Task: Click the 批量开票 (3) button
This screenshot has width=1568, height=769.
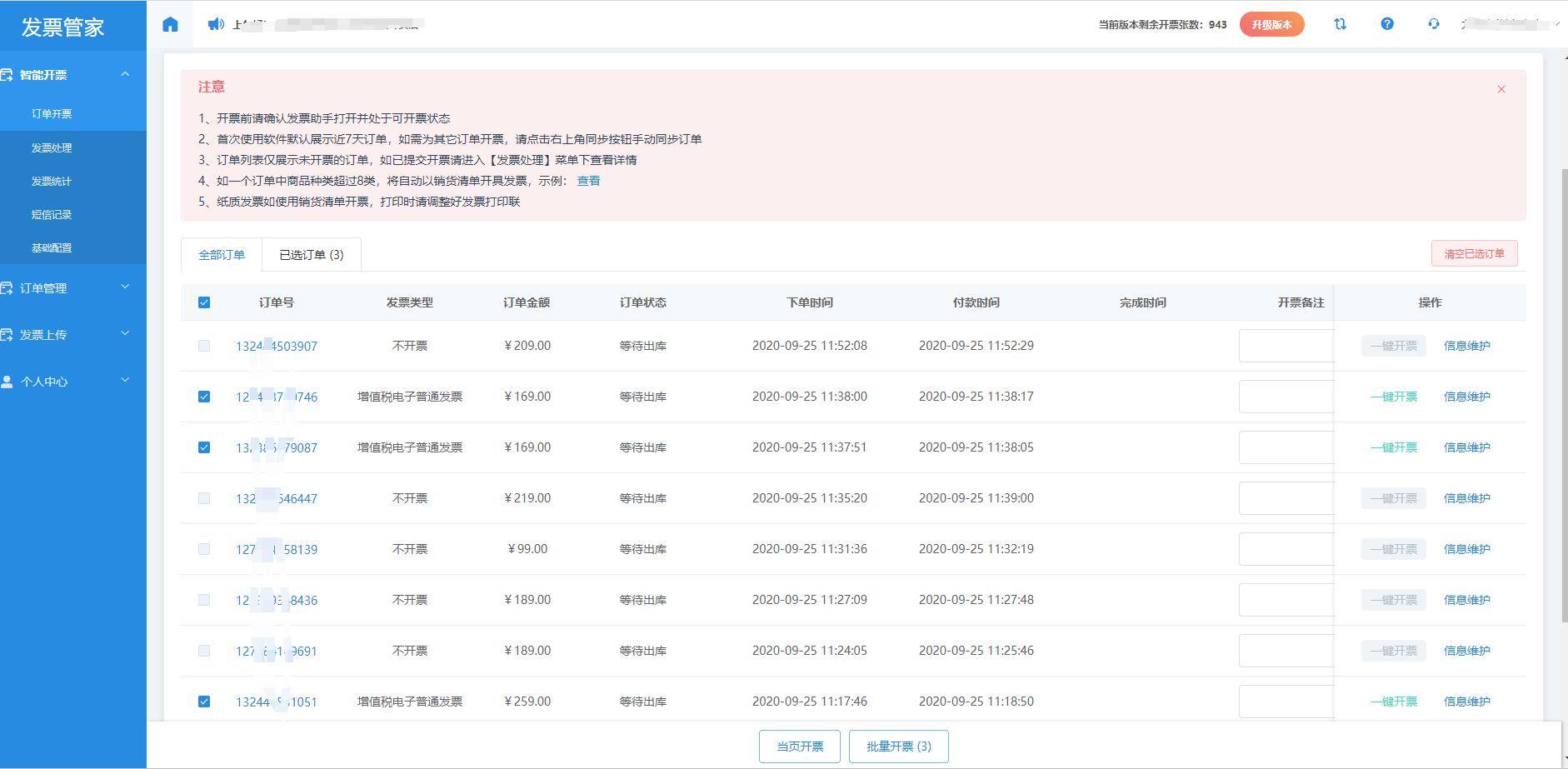Action: pos(898,747)
